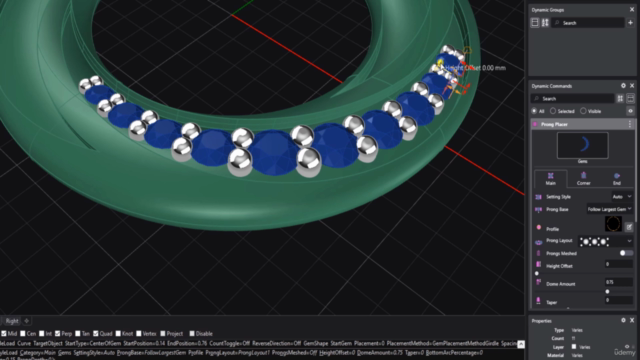Switch to the Corner tab
The width and height of the screenshot is (640, 360).
pos(583,179)
